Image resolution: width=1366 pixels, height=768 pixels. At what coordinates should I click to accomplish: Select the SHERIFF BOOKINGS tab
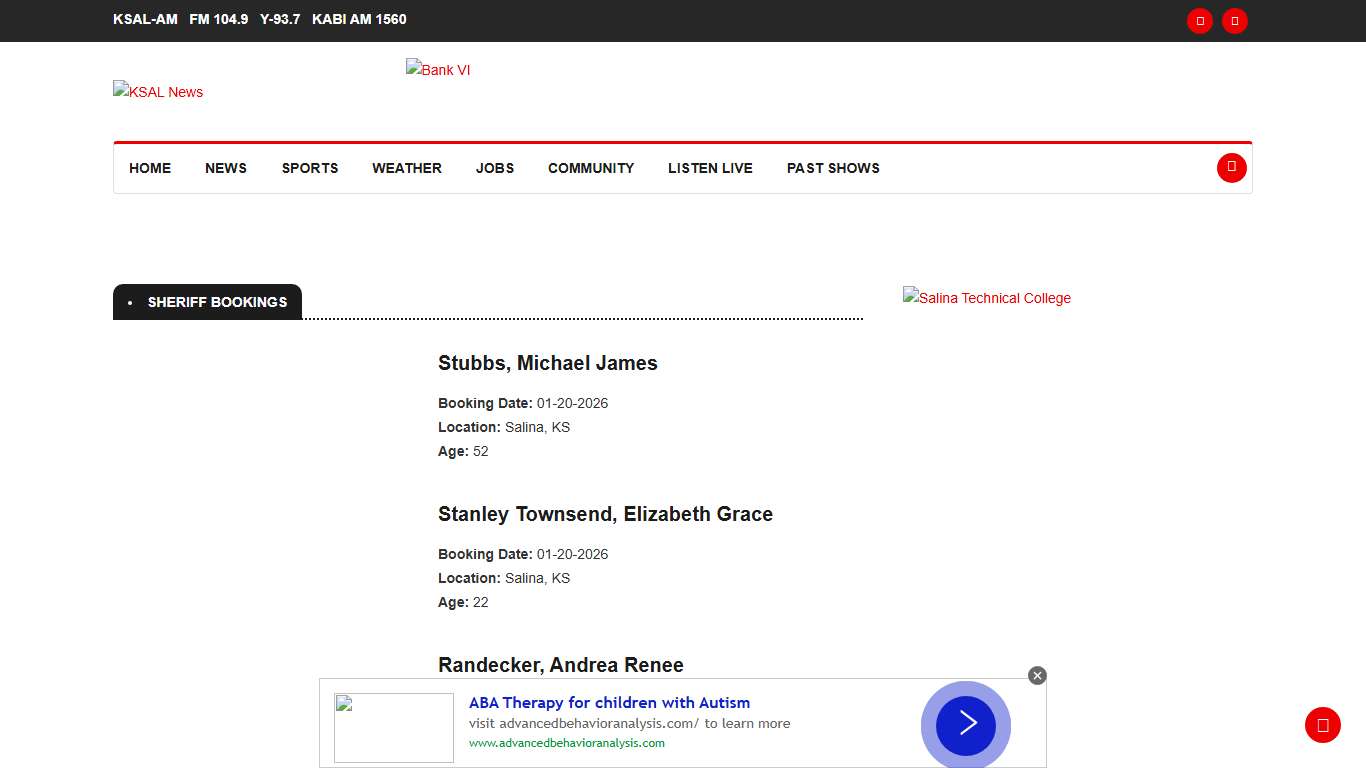tap(217, 302)
